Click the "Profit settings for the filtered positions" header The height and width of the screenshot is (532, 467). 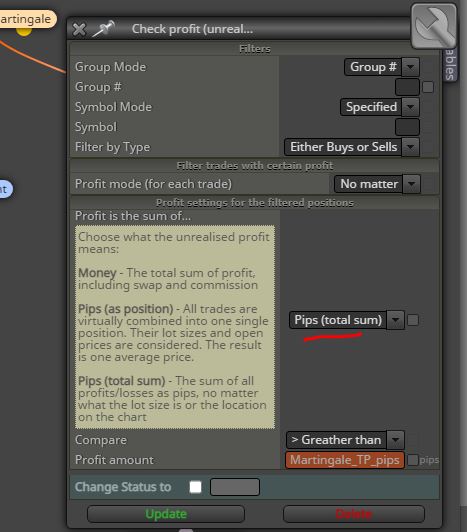pyautogui.click(x=255, y=203)
